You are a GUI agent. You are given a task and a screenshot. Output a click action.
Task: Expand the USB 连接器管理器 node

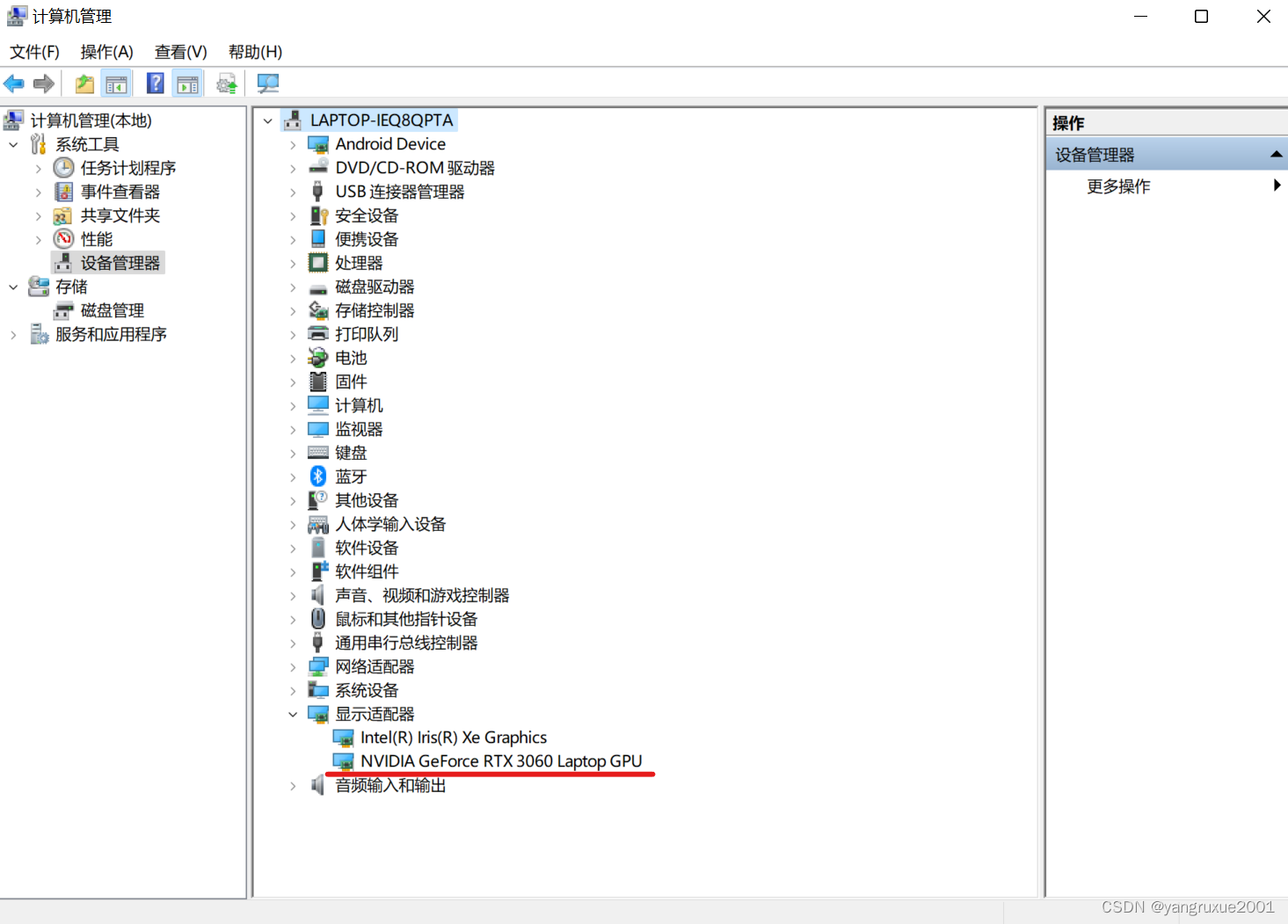(x=293, y=192)
